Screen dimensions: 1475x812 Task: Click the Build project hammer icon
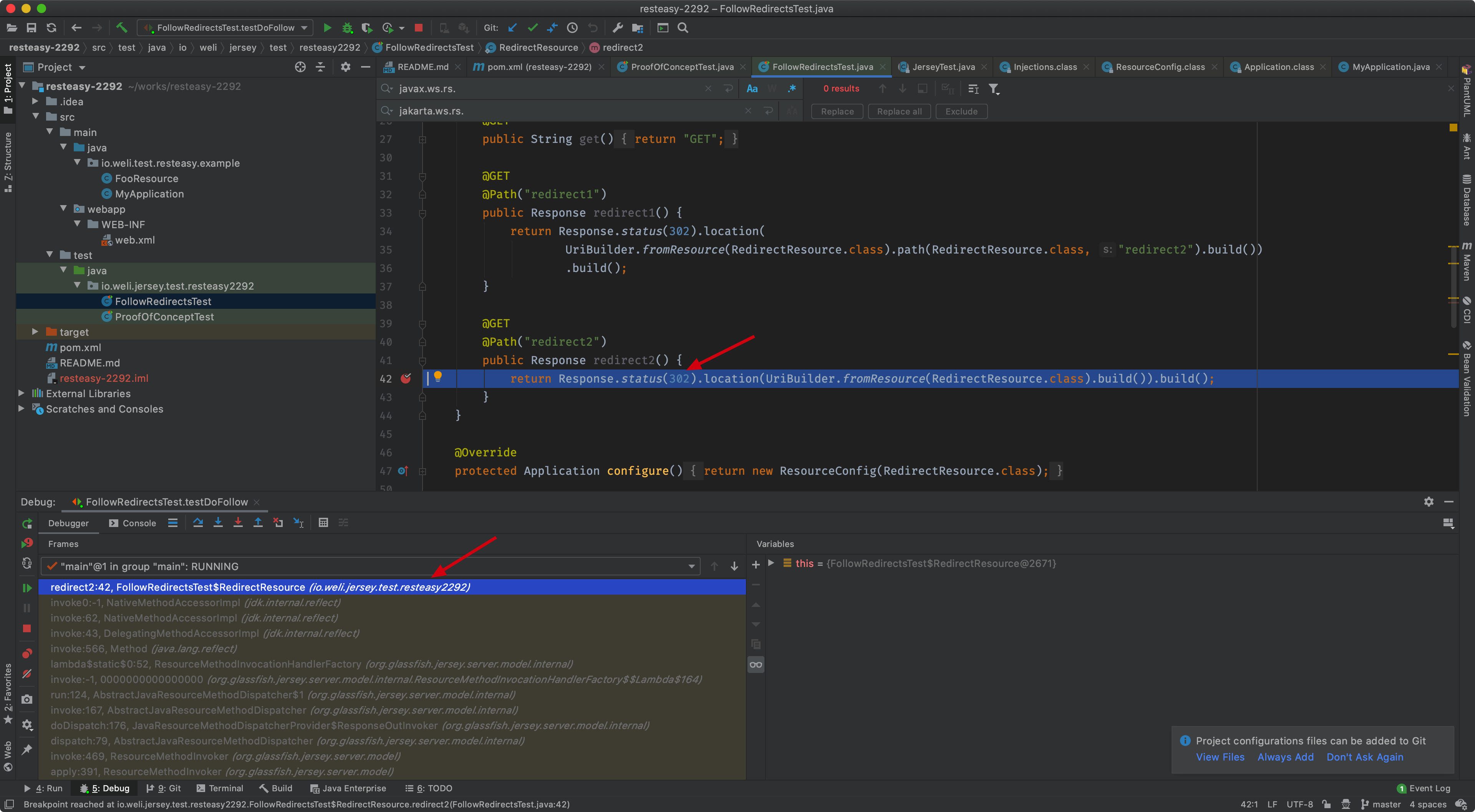pos(121,28)
